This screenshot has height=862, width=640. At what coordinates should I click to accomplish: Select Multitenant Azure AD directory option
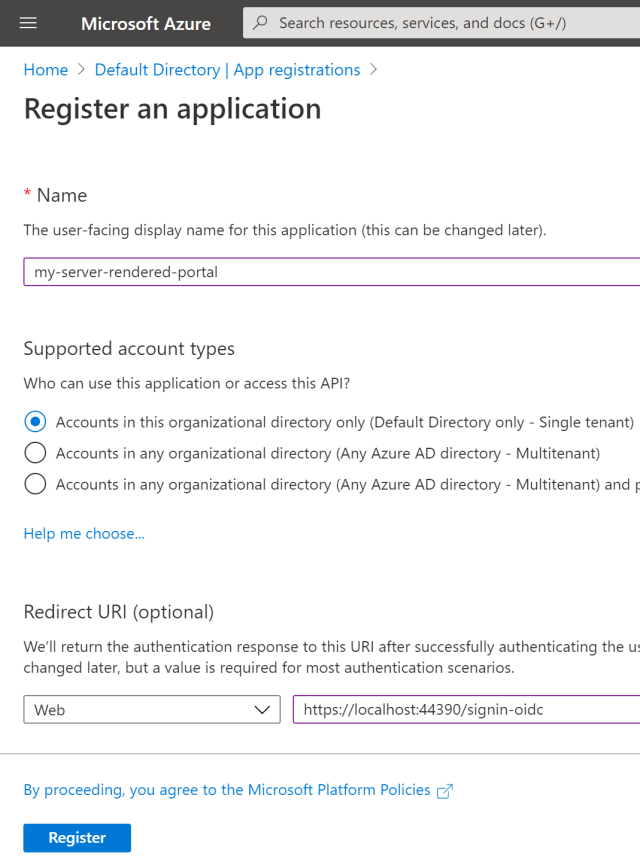coord(35,453)
